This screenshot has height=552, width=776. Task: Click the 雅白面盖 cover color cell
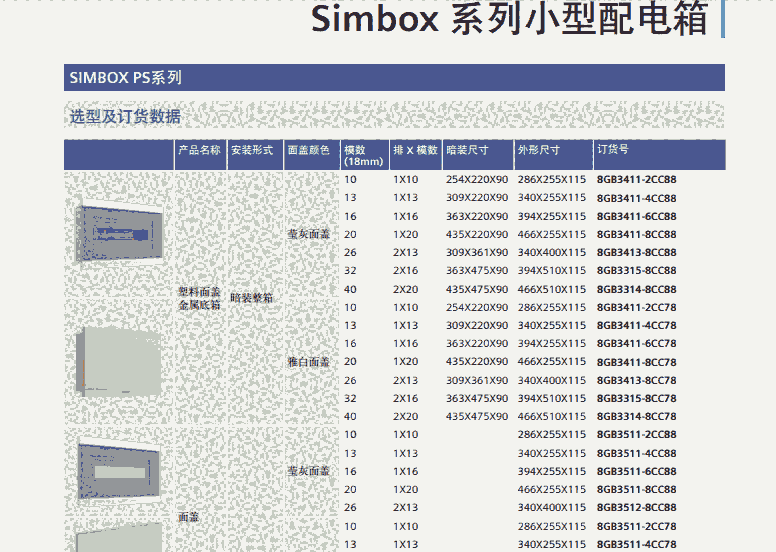308,362
